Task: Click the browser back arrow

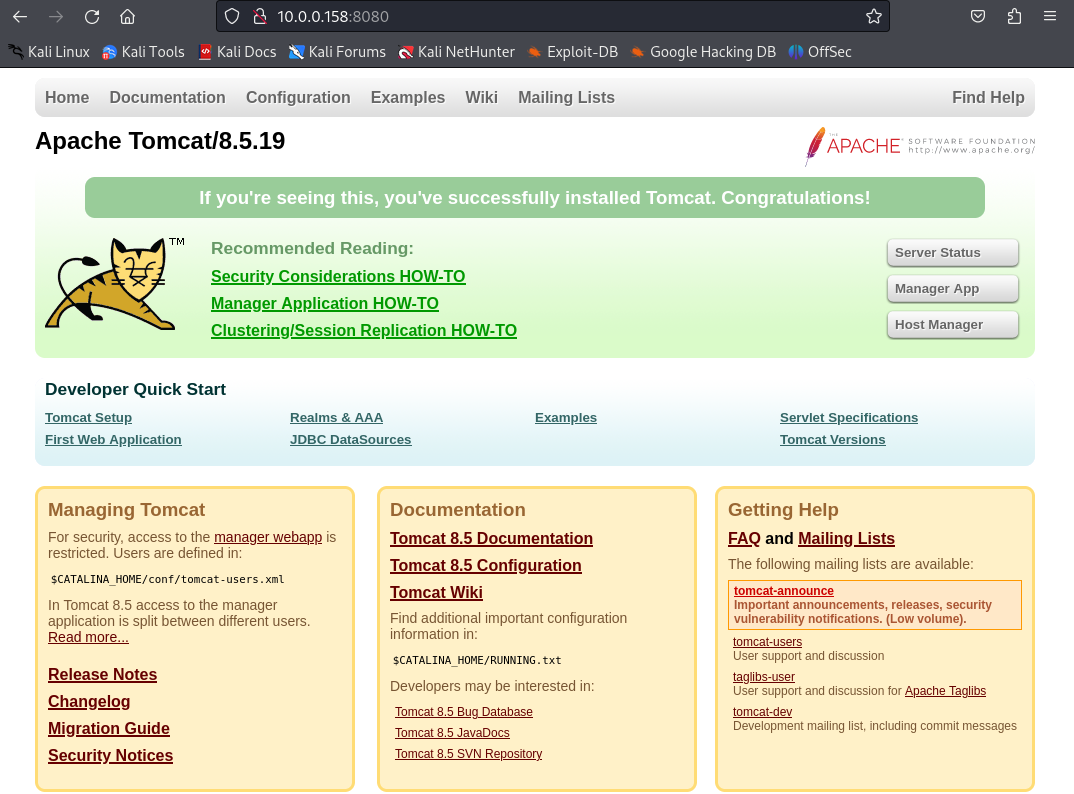Action: [20, 16]
